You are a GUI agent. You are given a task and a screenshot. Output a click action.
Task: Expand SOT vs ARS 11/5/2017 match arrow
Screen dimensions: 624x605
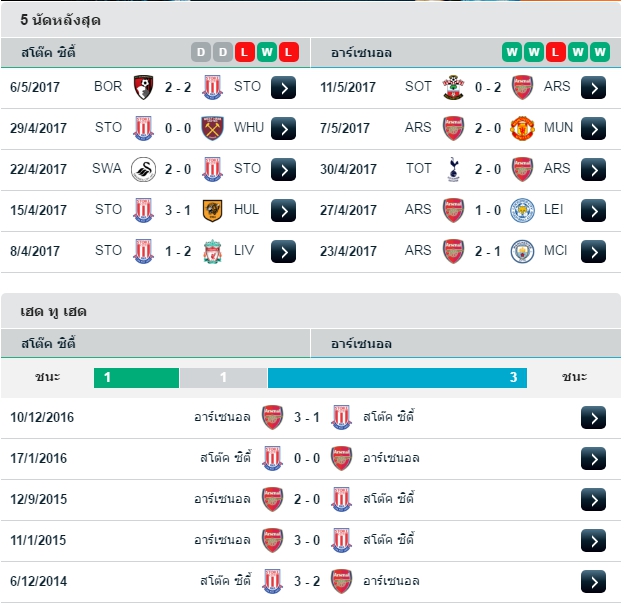(594, 87)
